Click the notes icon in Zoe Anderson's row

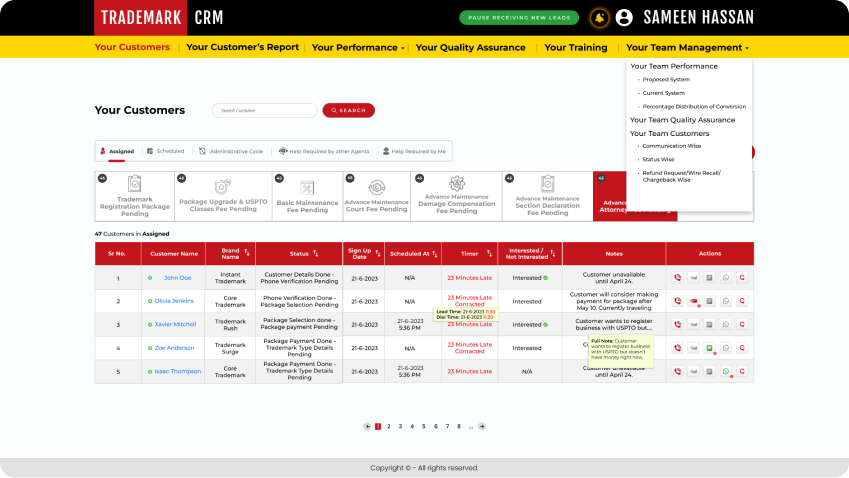710,348
